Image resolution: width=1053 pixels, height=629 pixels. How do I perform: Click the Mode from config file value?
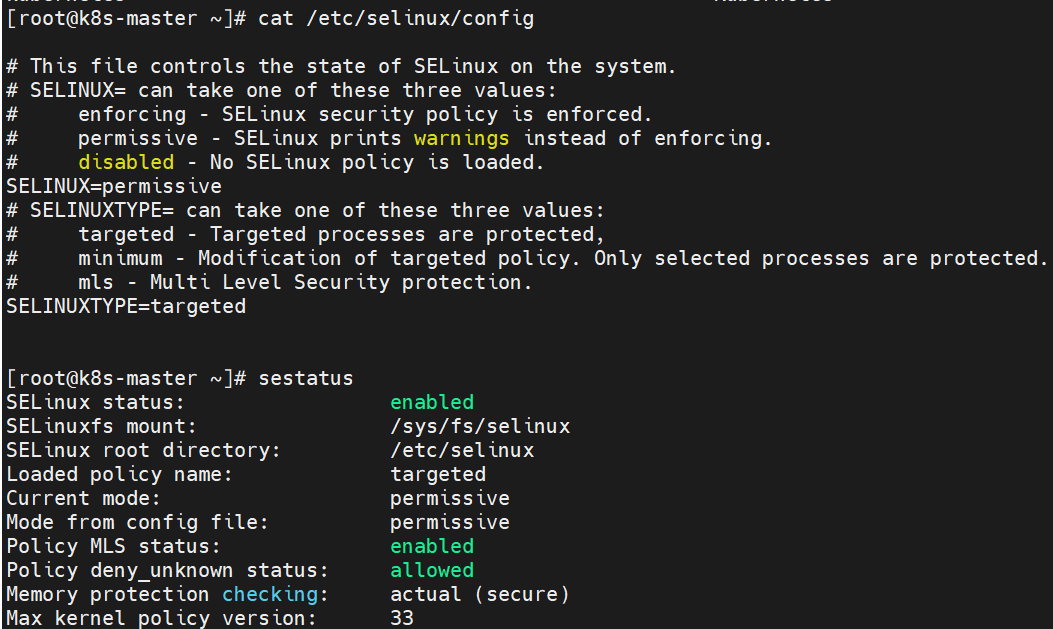click(x=450, y=522)
